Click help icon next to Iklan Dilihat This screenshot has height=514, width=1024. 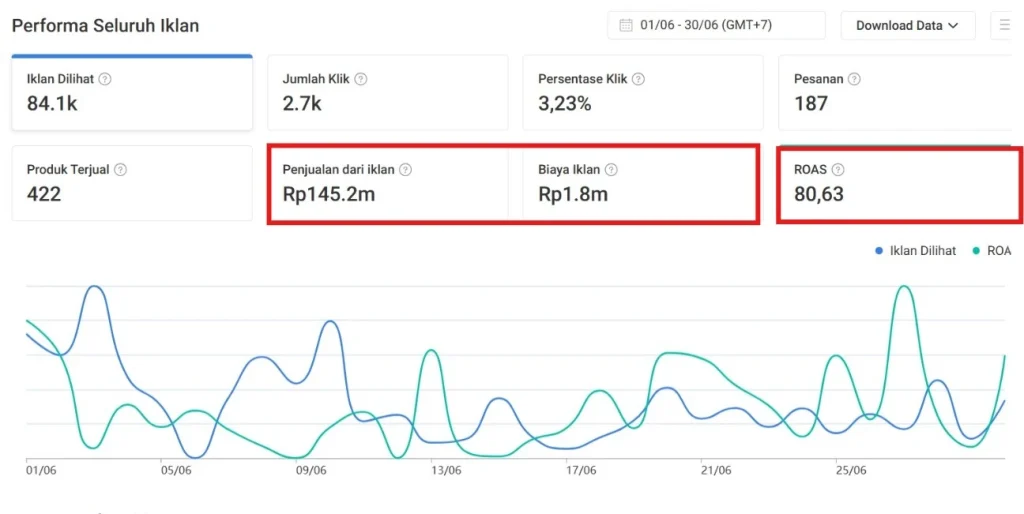pyautogui.click(x=105, y=79)
